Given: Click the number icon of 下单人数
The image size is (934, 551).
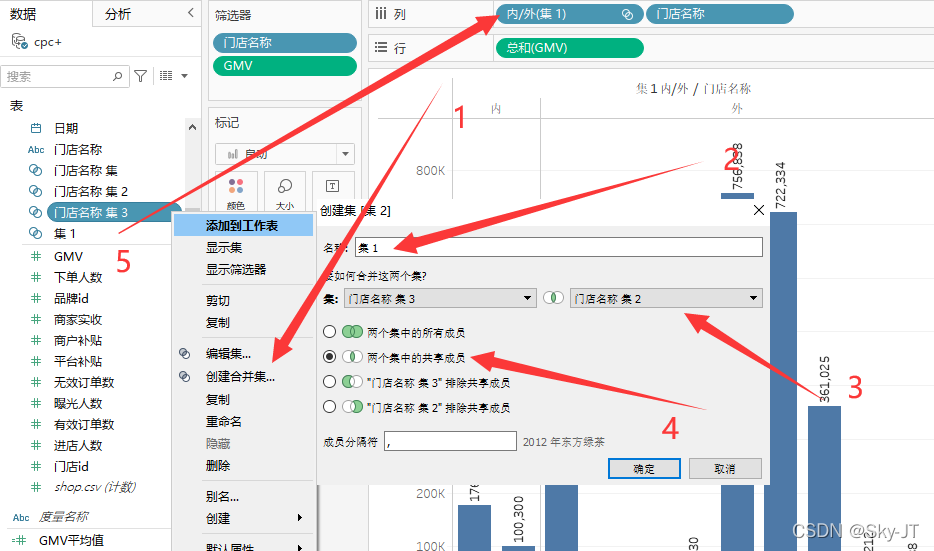Looking at the screenshot, I should pyautogui.click(x=36, y=277).
